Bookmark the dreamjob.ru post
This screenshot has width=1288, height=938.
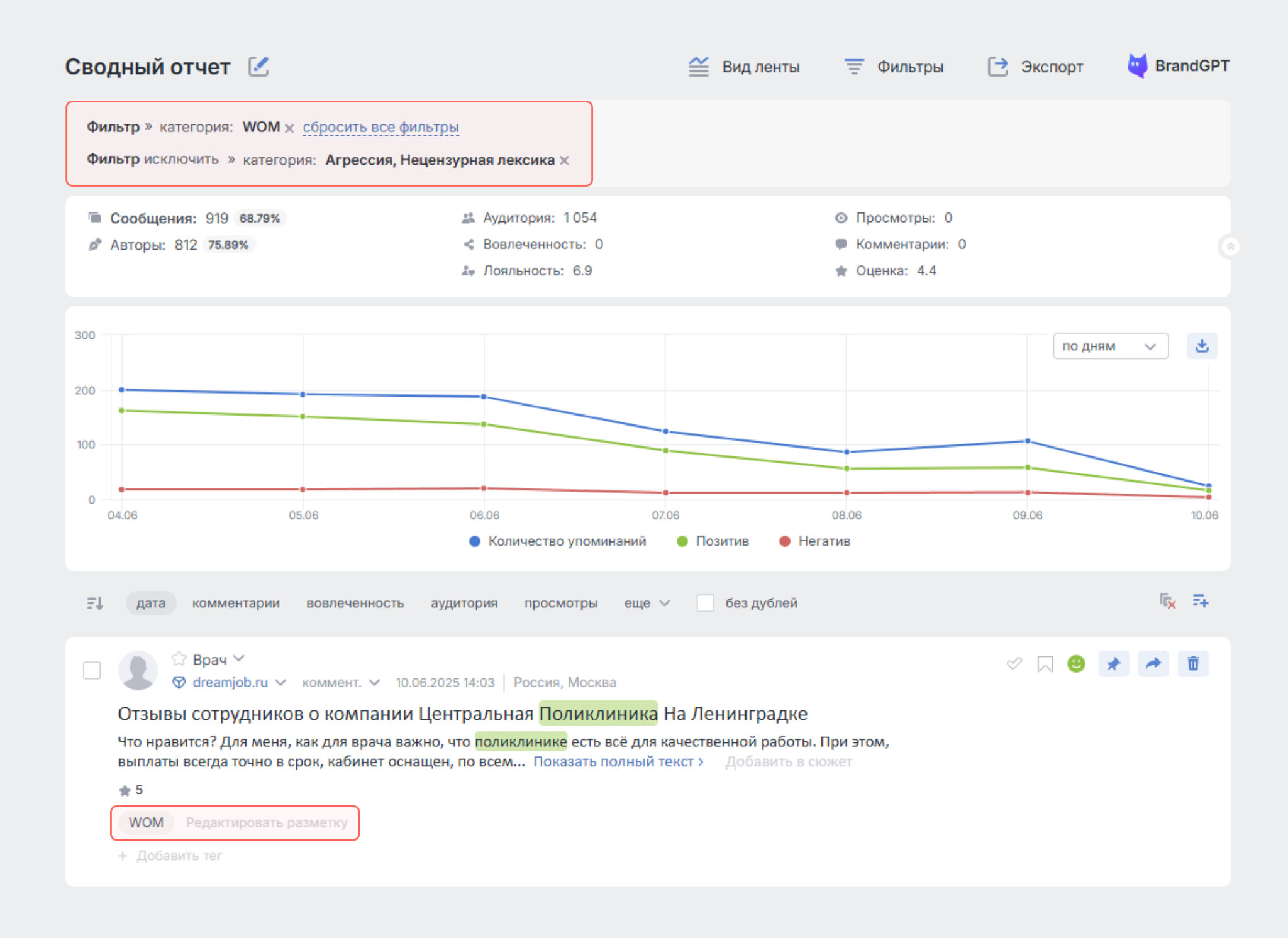pos(1045,664)
